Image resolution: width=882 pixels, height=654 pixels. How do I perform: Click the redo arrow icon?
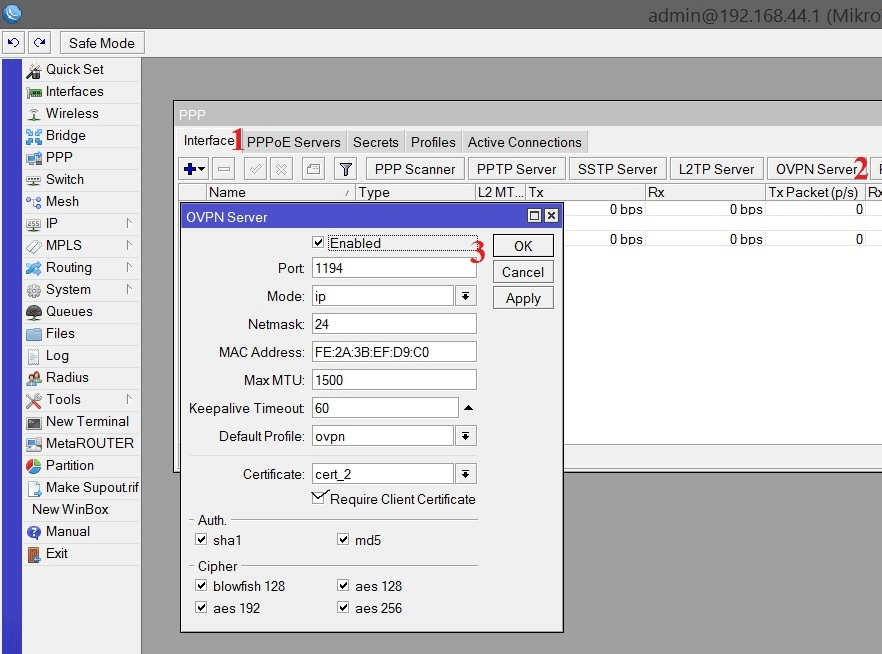pos(40,43)
